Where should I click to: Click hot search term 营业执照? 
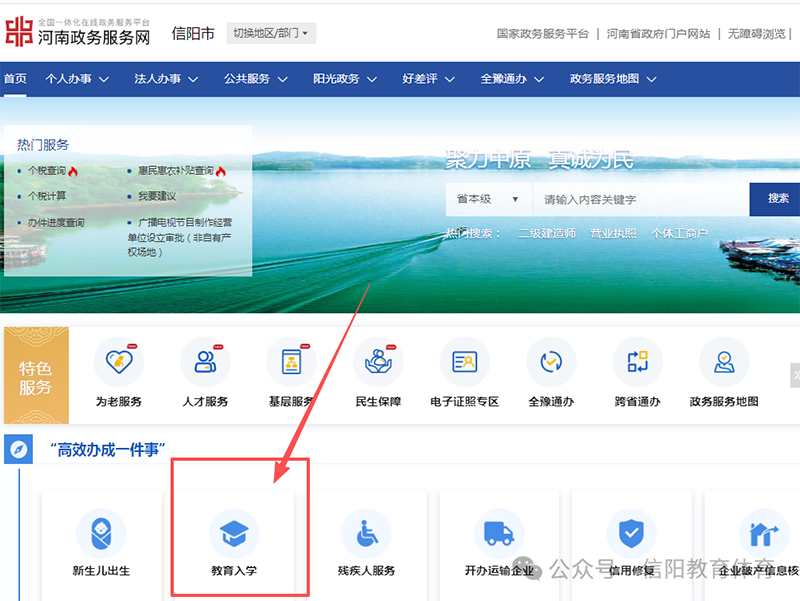[613, 233]
